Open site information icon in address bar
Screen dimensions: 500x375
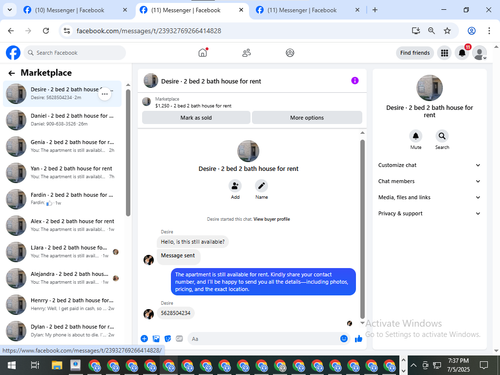67,31
